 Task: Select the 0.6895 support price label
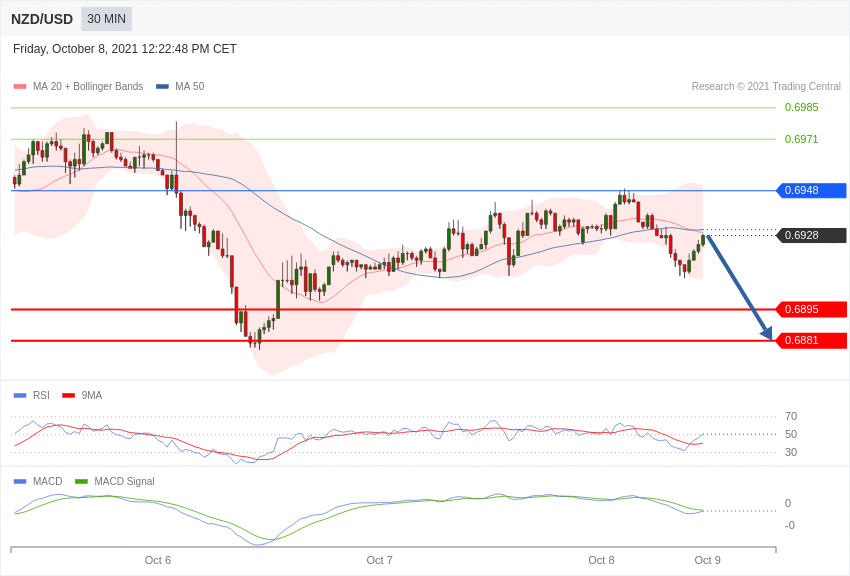coord(811,309)
